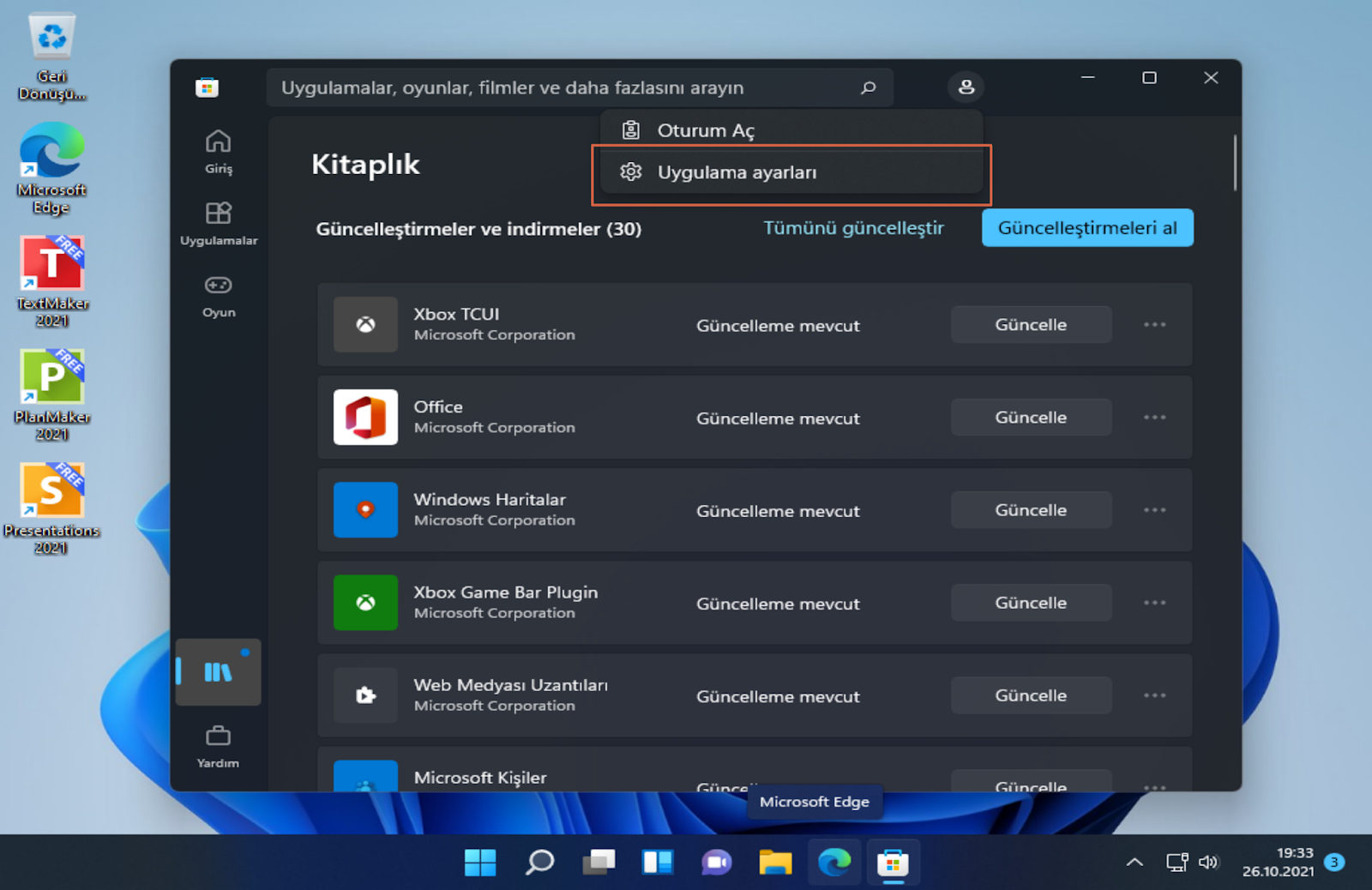The width and height of the screenshot is (1372, 890).
Task: Open more options for Windows Haritalar
Action: click(1154, 510)
